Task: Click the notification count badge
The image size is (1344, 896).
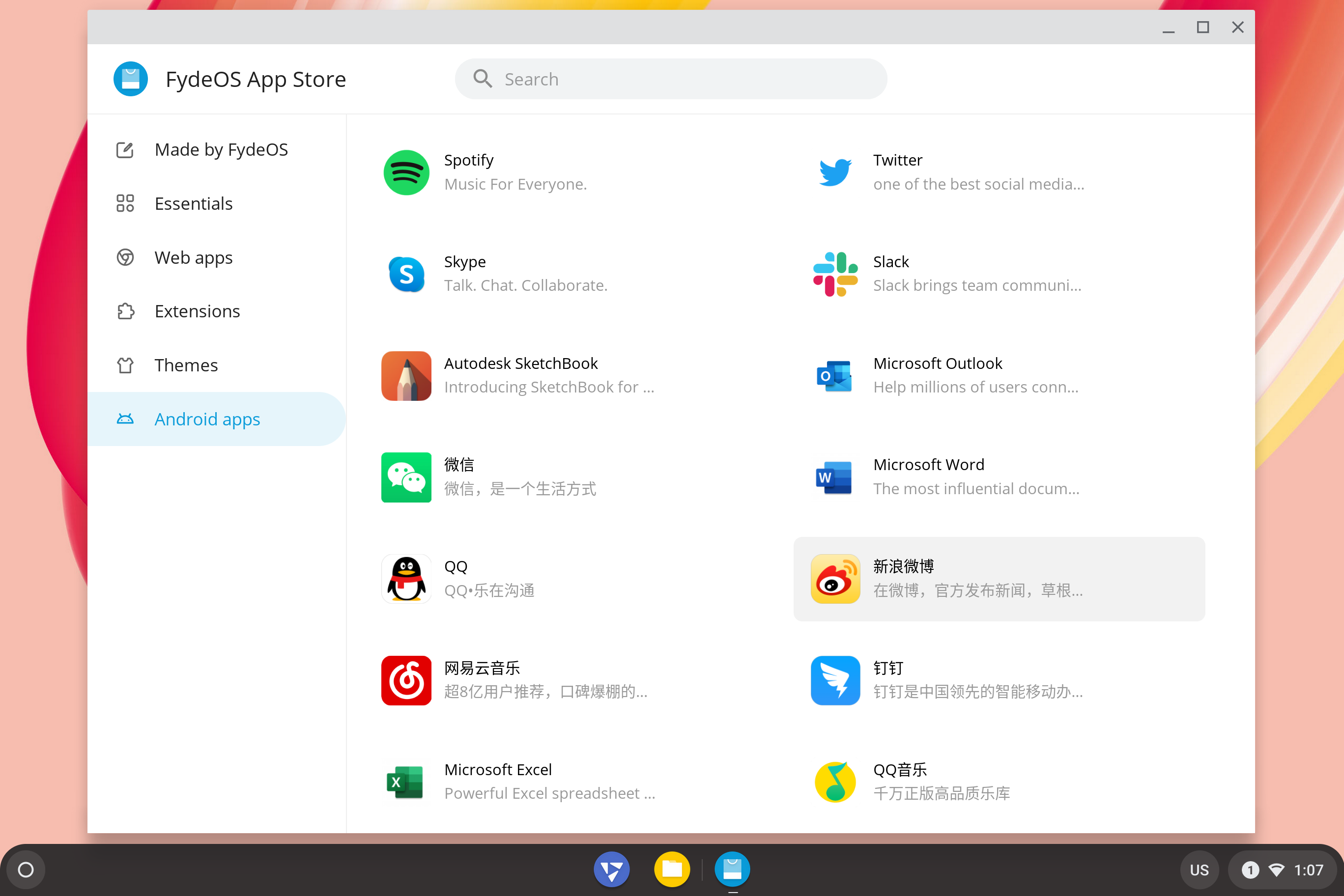Action: click(1250, 870)
